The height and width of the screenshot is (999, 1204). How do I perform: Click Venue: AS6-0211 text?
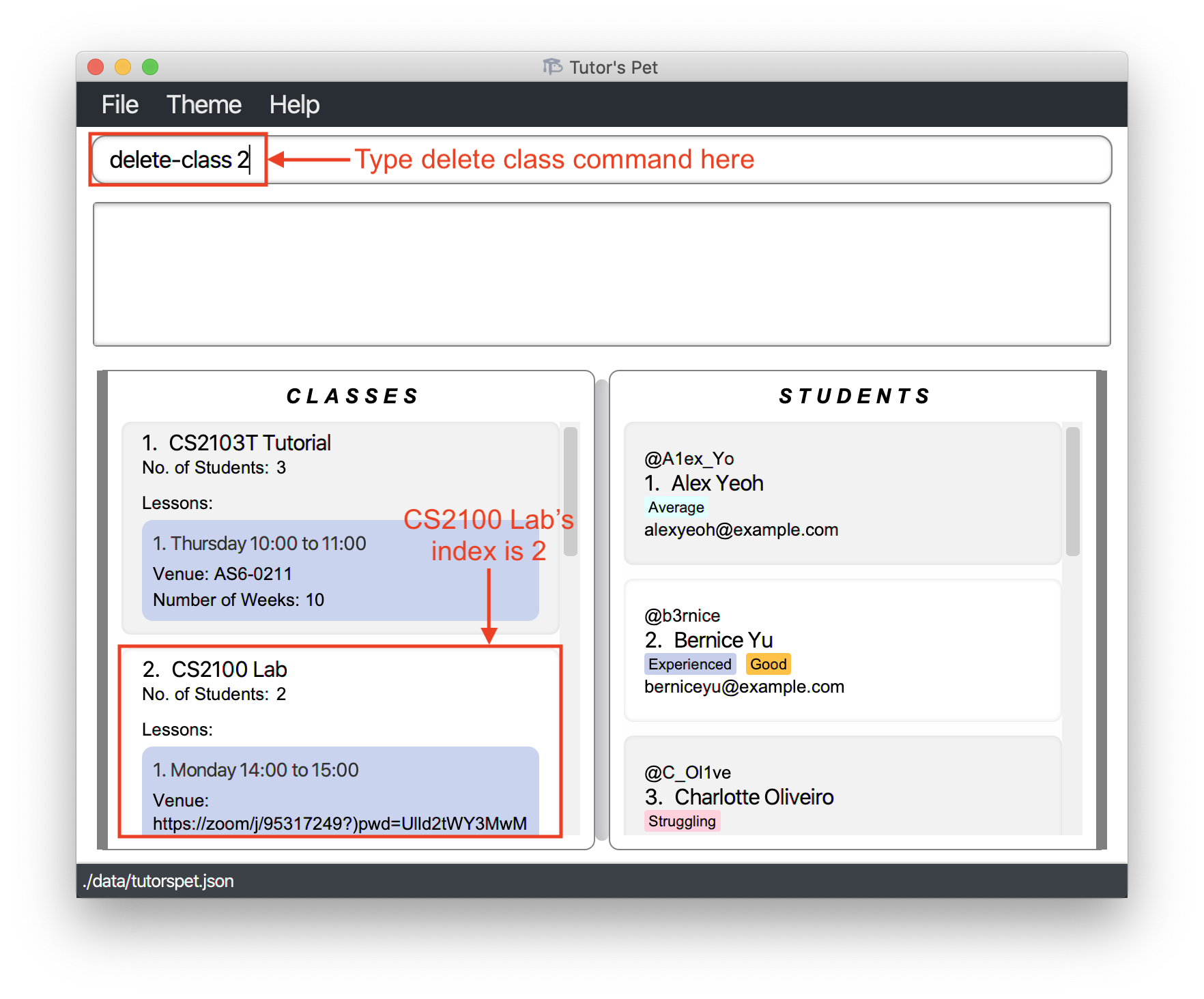click(222, 574)
